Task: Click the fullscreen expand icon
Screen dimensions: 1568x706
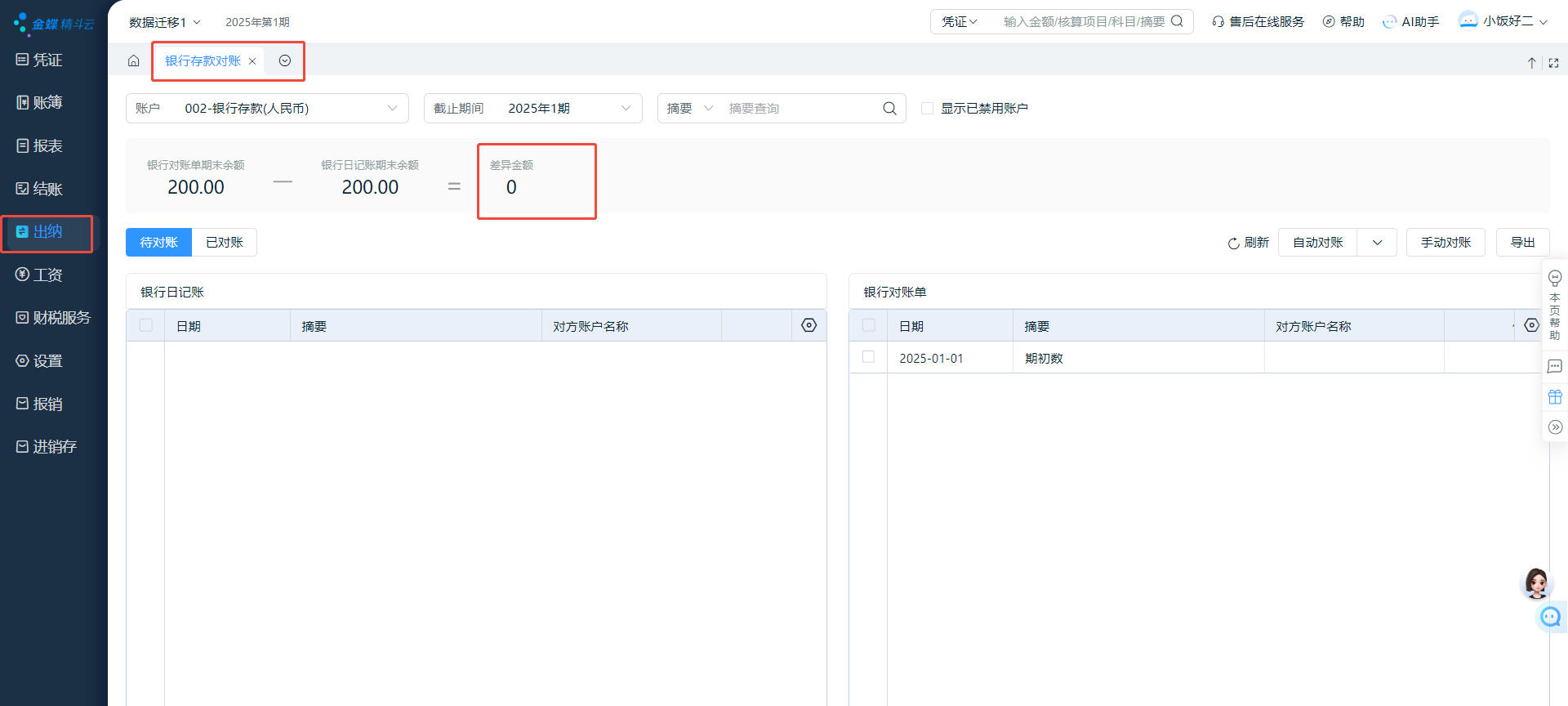Action: point(1553,63)
